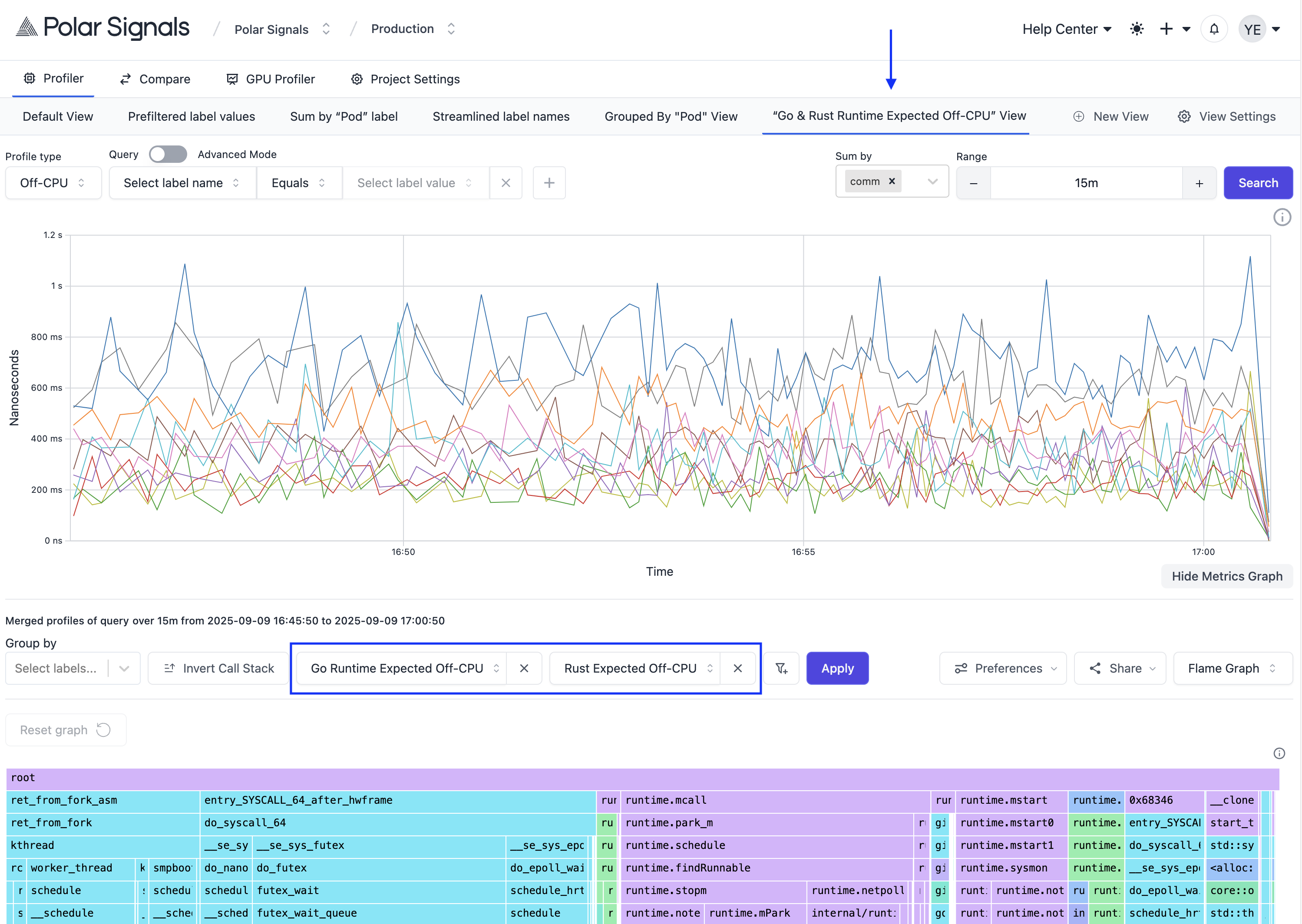The image size is (1302, 924).
Task: Remove the comm tag from Sum by
Action: [892, 181]
